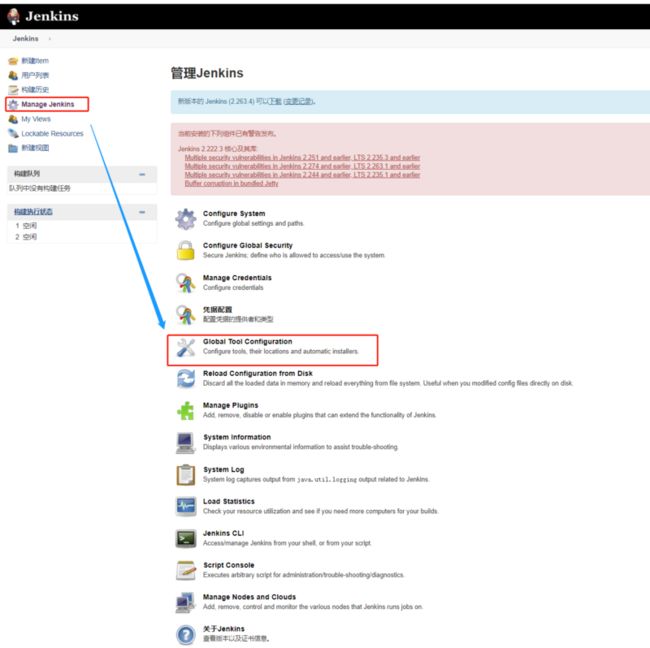Click the new Item icon in sidebar
650x648 pixels.
tap(13, 61)
